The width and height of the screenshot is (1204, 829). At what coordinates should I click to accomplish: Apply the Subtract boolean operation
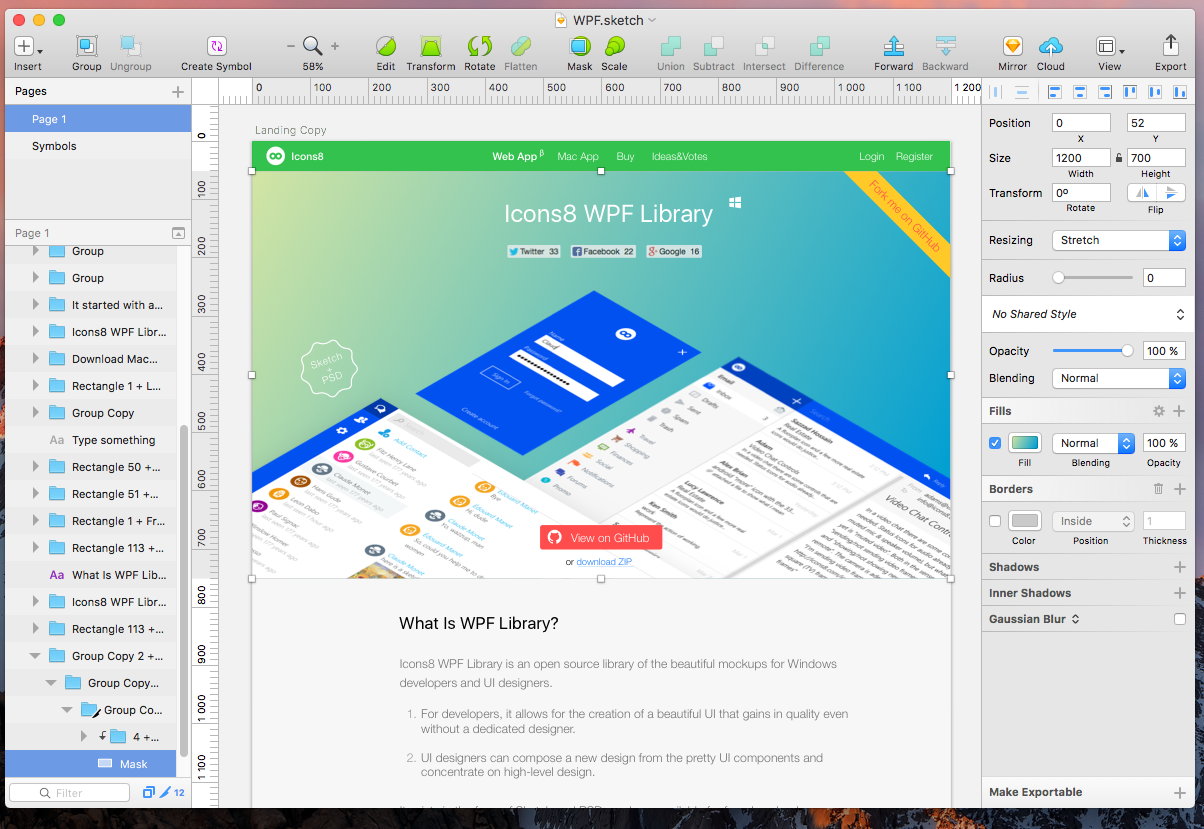[x=713, y=46]
